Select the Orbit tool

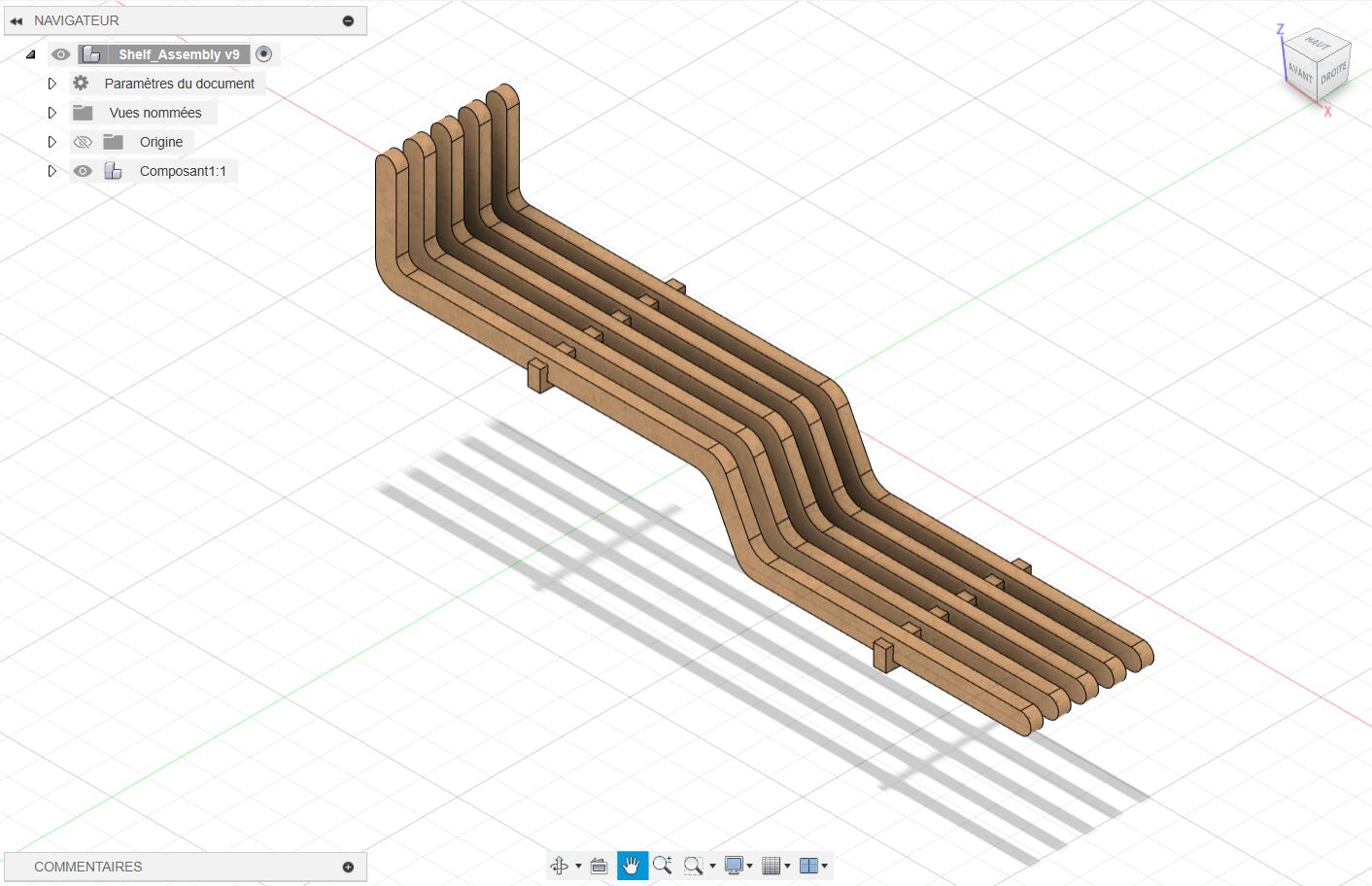[x=560, y=866]
